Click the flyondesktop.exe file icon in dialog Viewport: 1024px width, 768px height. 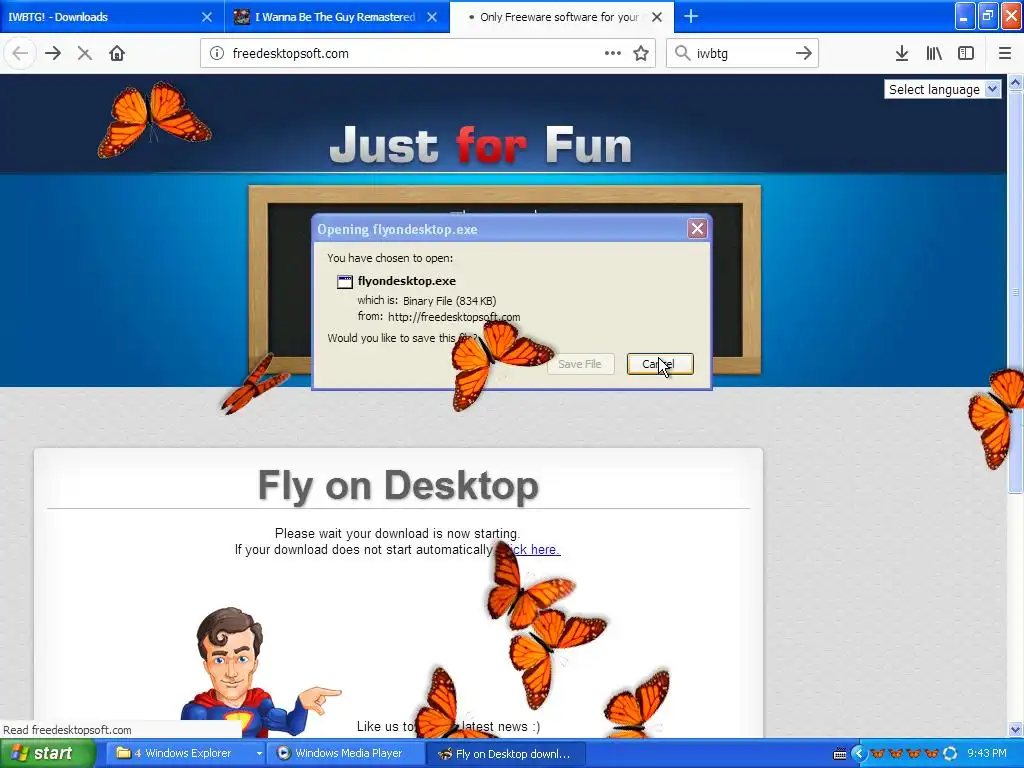[x=344, y=281]
